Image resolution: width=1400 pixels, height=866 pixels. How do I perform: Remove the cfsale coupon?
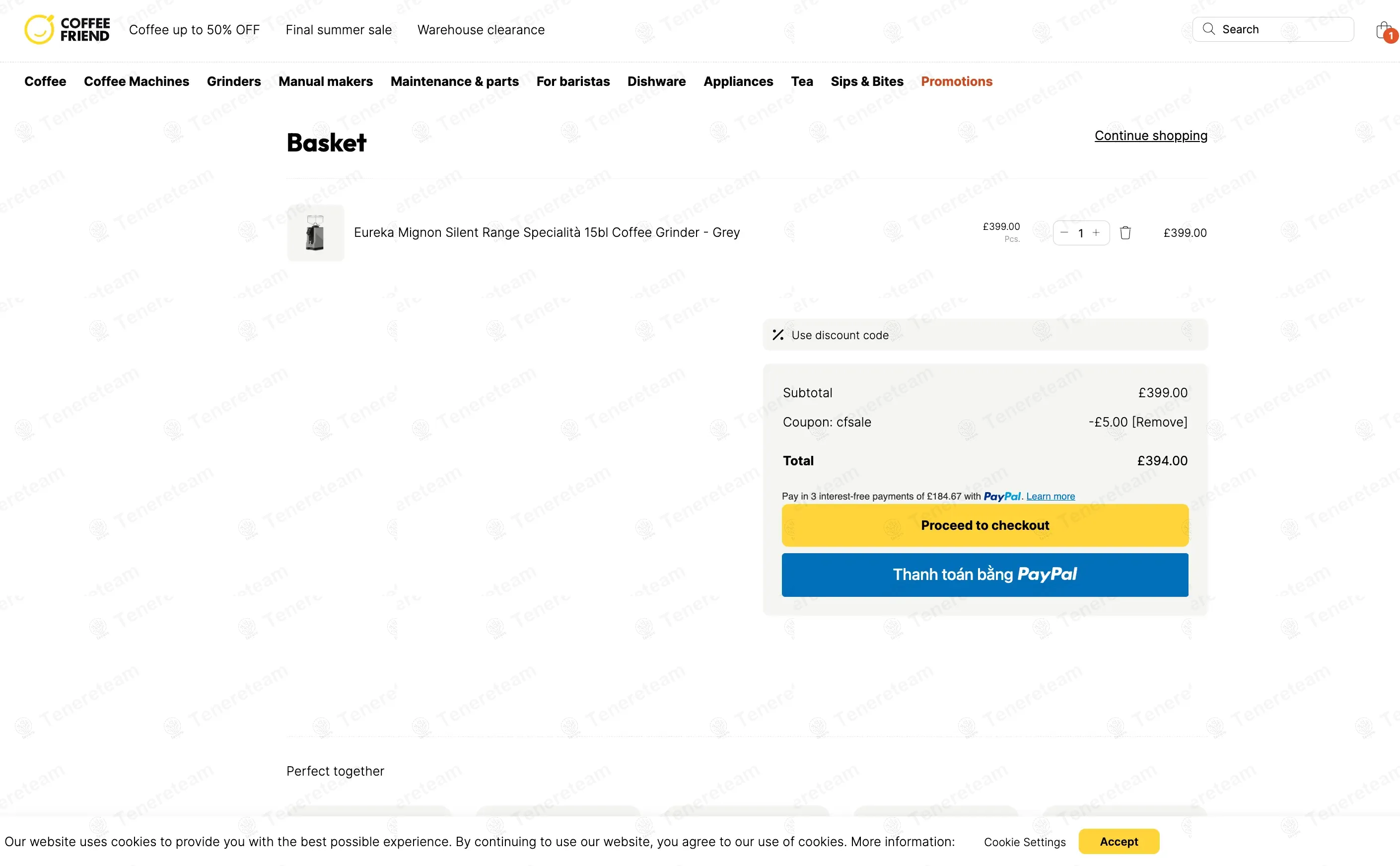(x=1159, y=422)
